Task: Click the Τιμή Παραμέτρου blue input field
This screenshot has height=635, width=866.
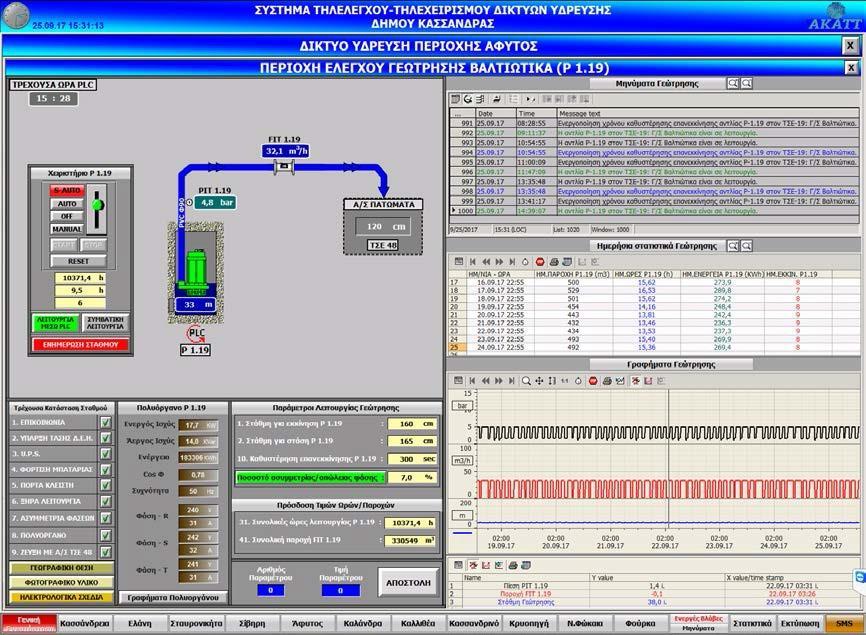Action: point(340,590)
